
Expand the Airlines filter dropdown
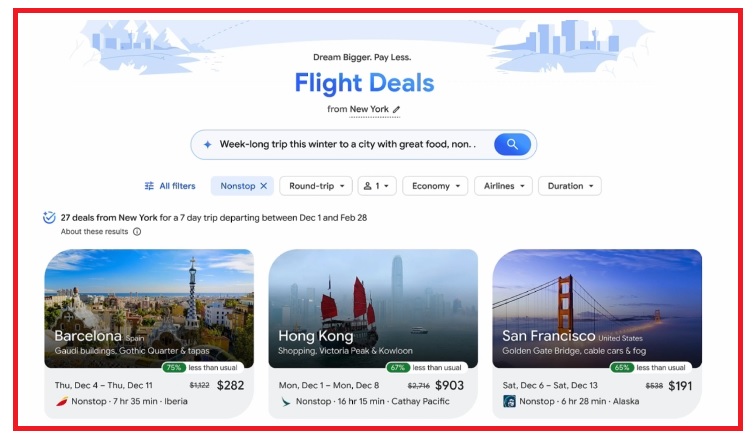pos(503,186)
